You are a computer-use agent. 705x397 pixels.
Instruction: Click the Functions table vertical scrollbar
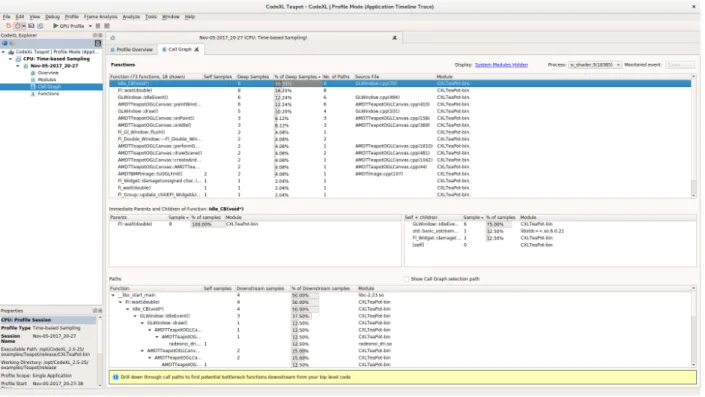693,136
